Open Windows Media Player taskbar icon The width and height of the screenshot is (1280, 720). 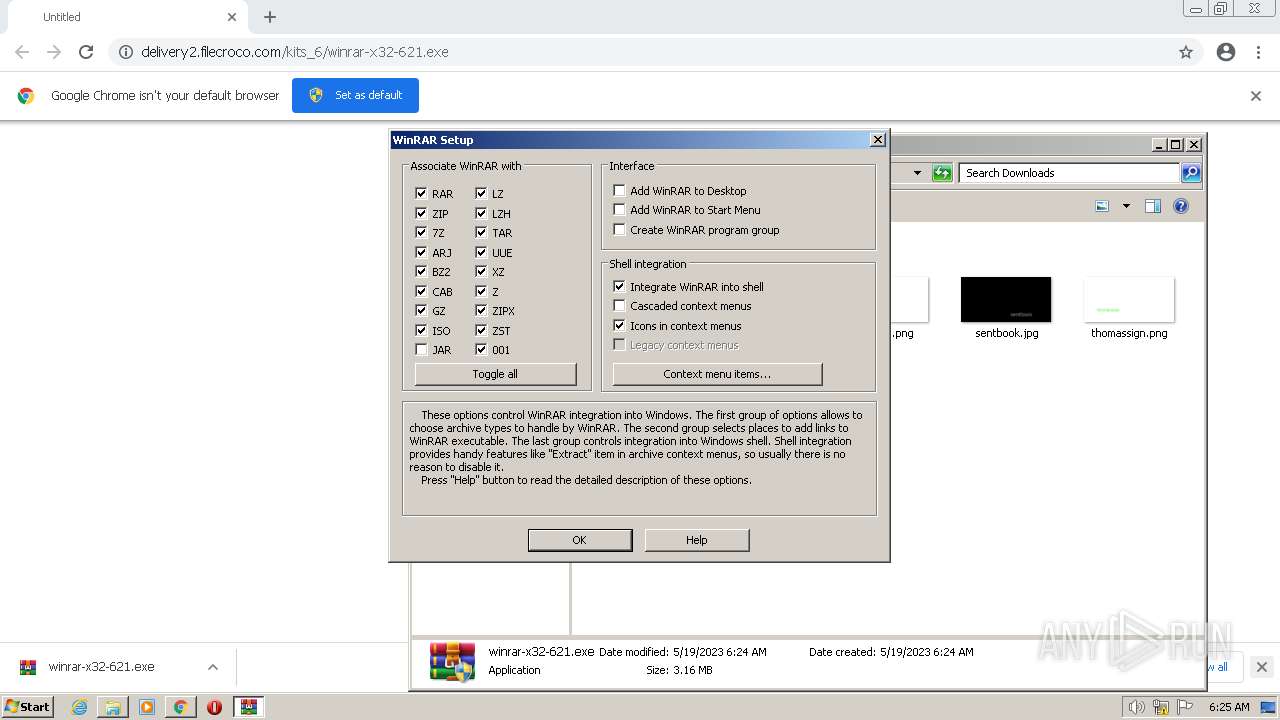147,707
